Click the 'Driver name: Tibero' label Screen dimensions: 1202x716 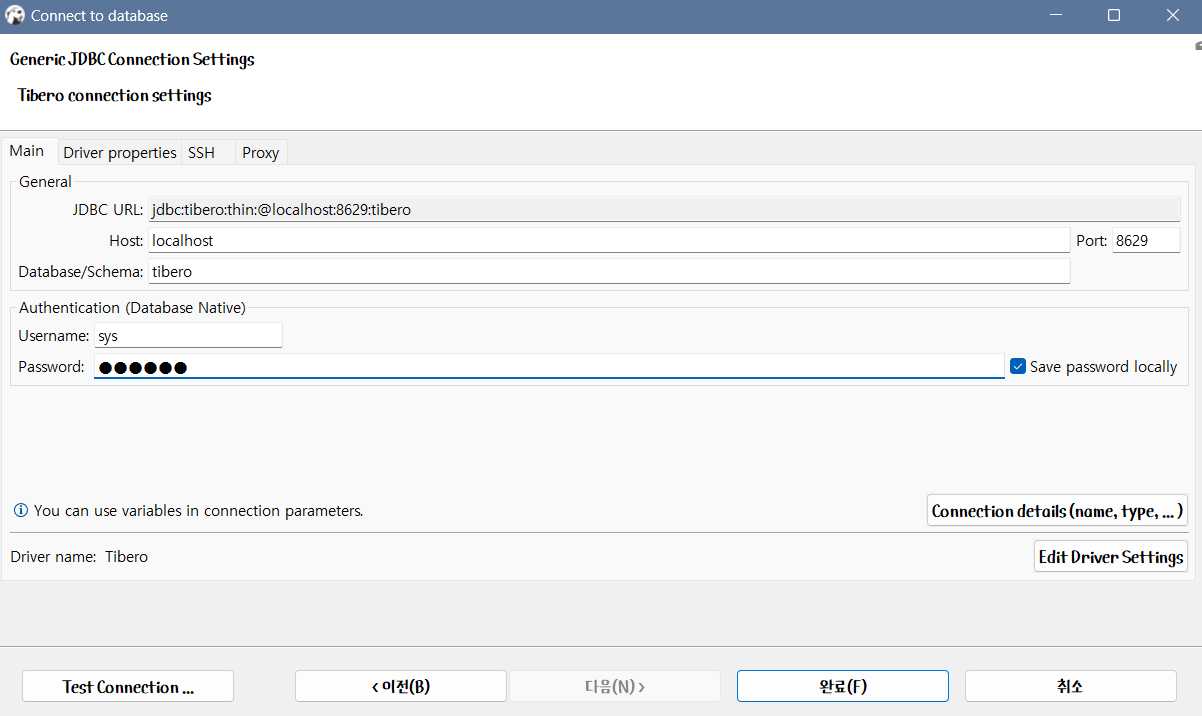(x=79, y=557)
